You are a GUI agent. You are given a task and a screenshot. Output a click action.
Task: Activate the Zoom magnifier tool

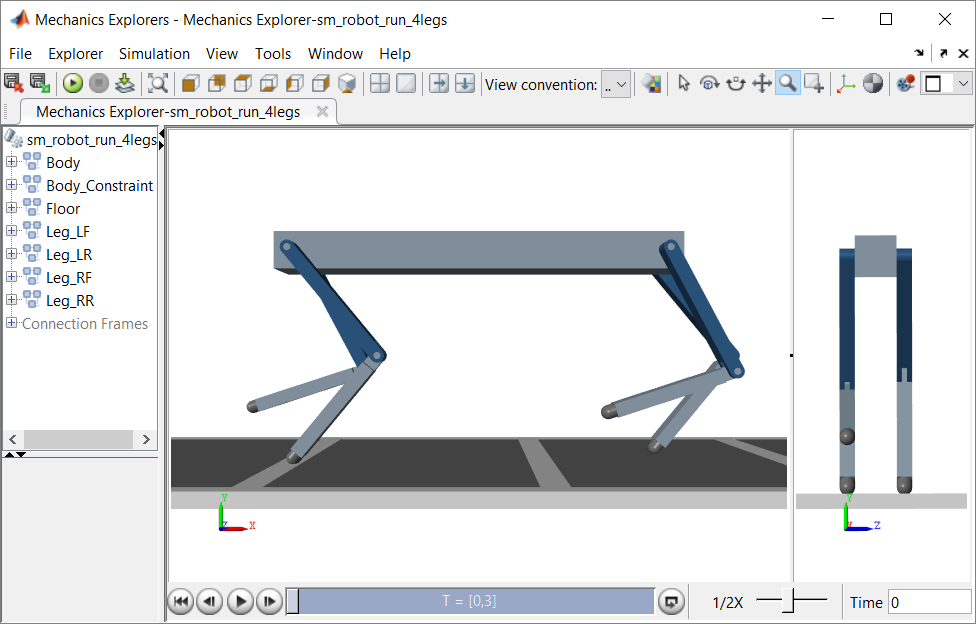pyautogui.click(x=788, y=83)
